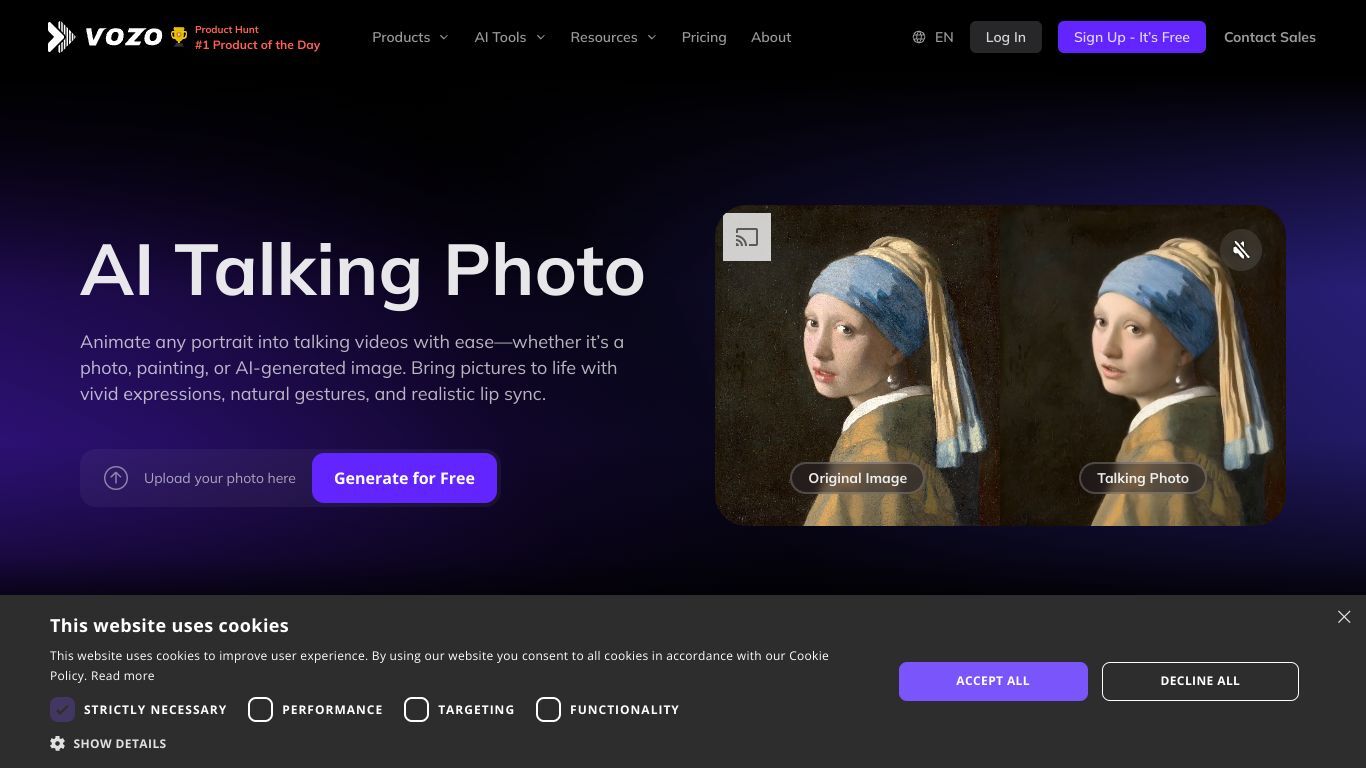Screen dimensions: 1366x768
Task: Open the Contact Sales link
Action: pyautogui.click(x=1270, y=37)
